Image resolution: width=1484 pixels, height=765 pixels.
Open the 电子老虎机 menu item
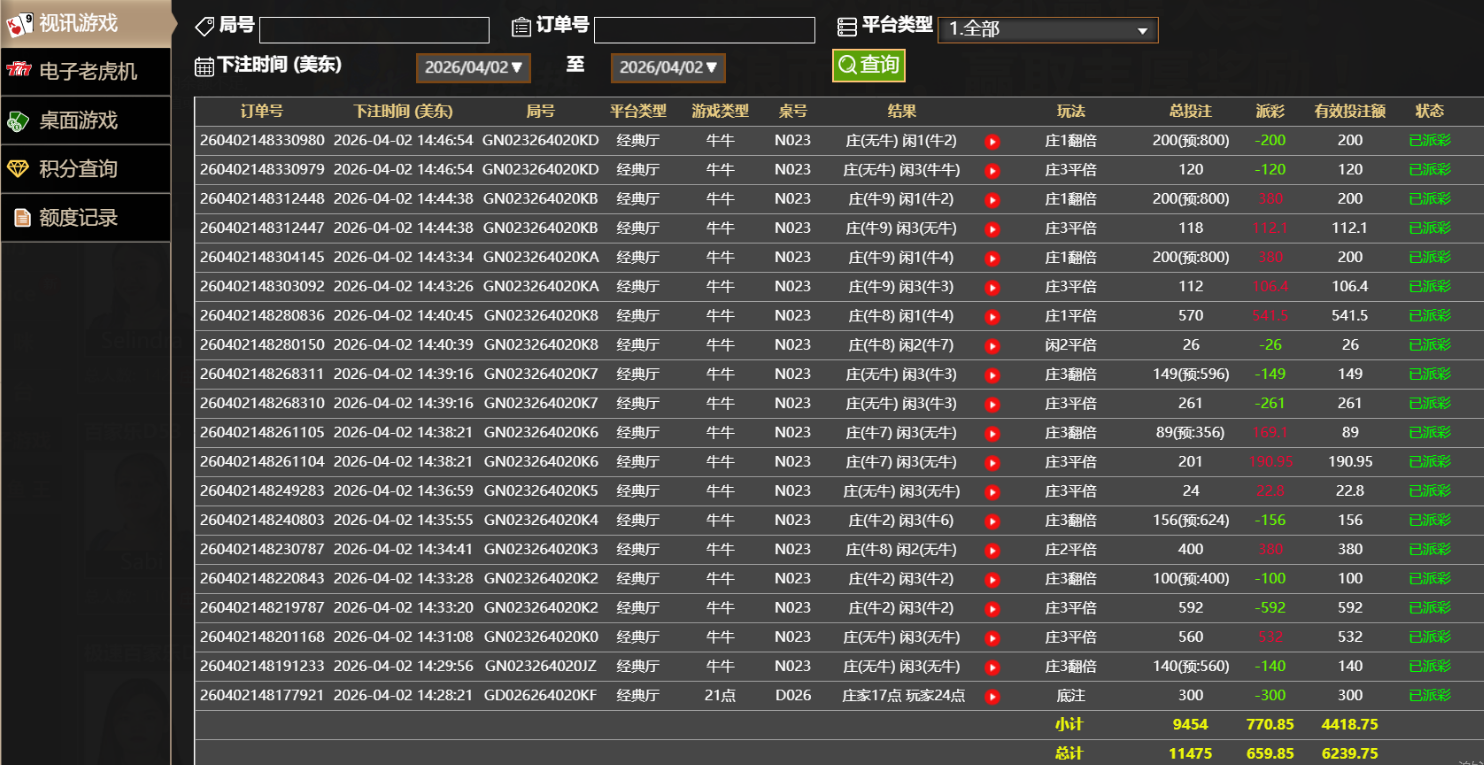click(85, 72)
